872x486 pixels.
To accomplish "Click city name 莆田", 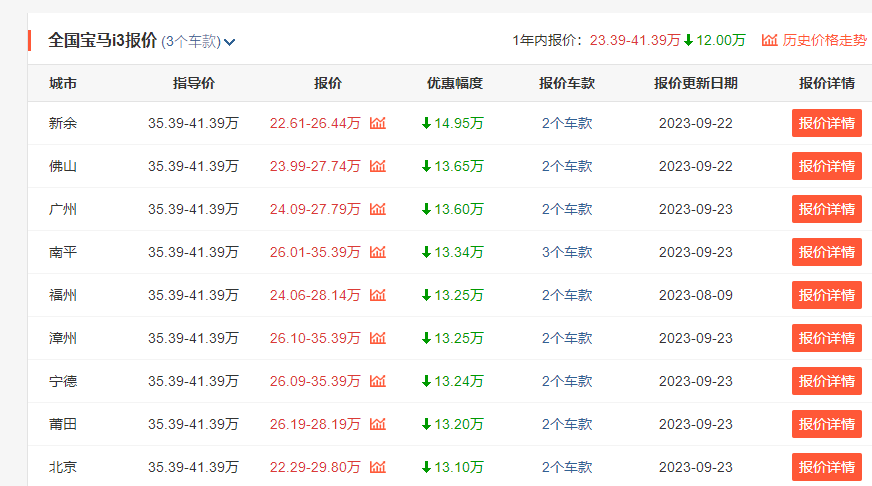I will [x=63, y=424].
